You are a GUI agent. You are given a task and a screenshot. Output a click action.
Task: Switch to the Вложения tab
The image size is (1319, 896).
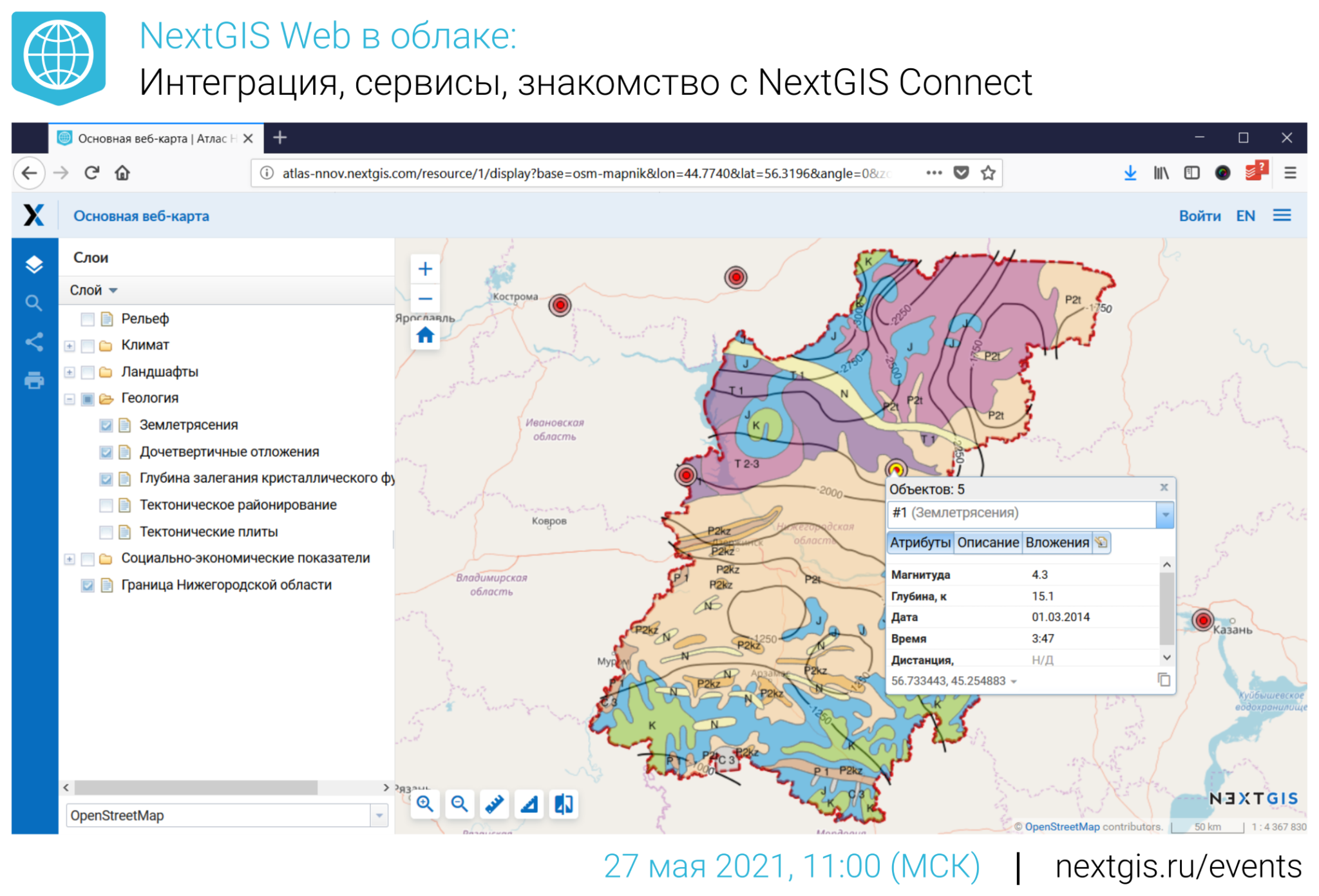pyautogui.click(x=1057, y=542)
